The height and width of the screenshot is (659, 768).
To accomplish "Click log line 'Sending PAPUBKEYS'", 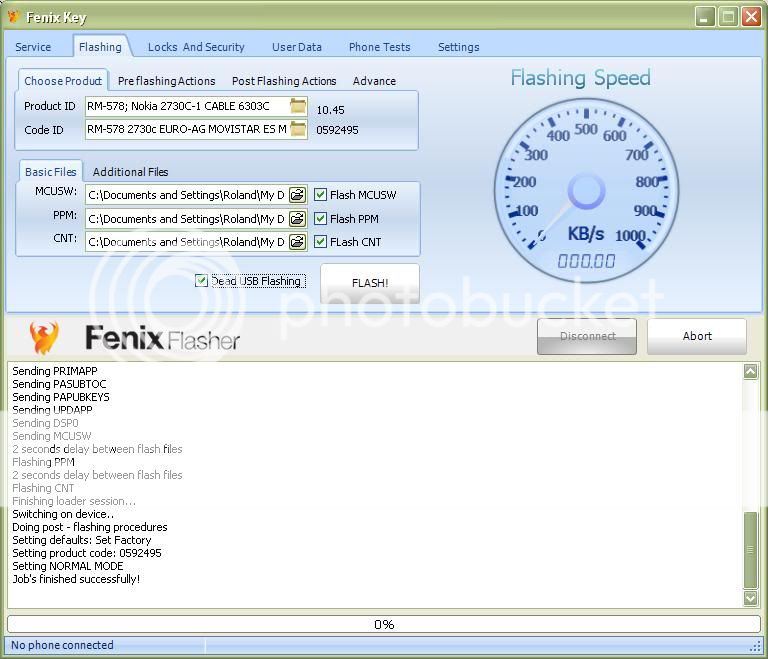I will click(x=61, y=397).
